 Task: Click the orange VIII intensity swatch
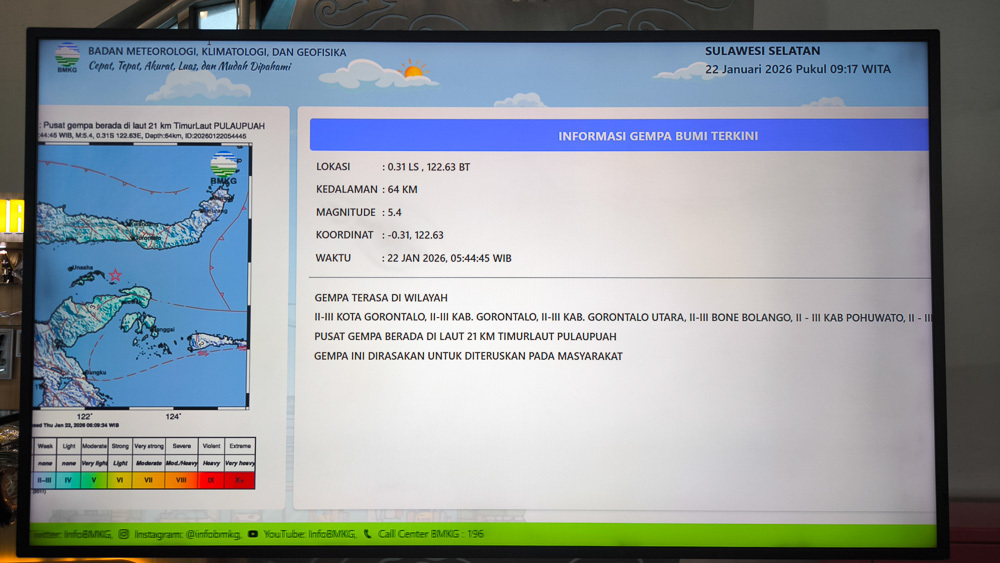click(x=181, y=480)
